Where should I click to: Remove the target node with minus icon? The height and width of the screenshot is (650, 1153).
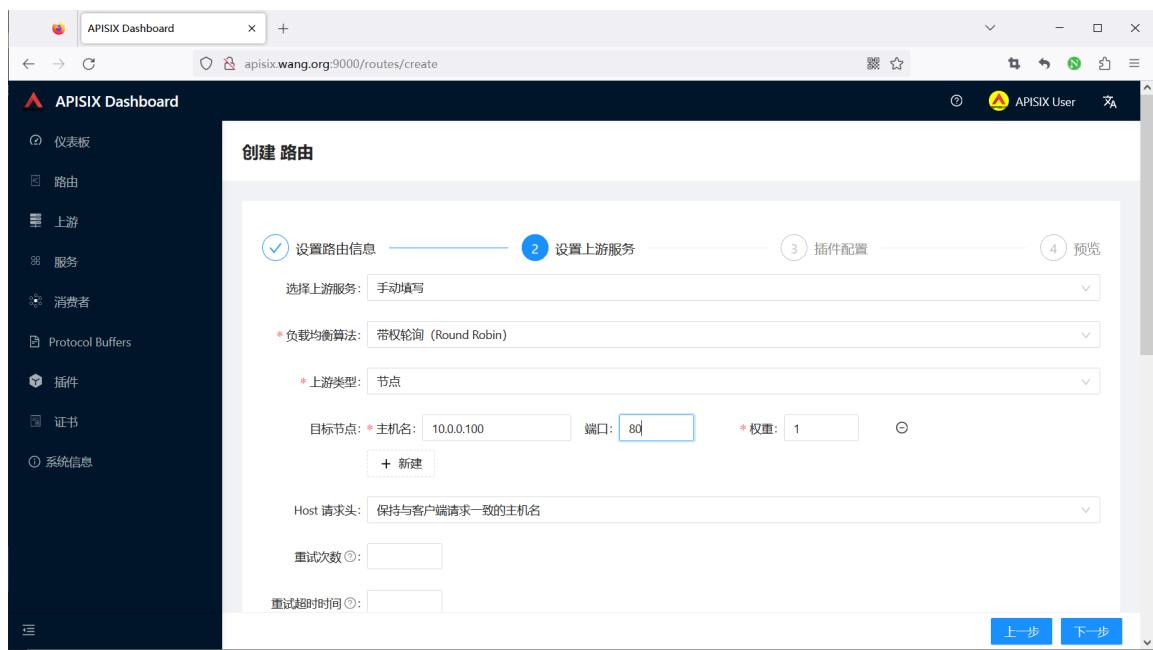coord(902,427)
